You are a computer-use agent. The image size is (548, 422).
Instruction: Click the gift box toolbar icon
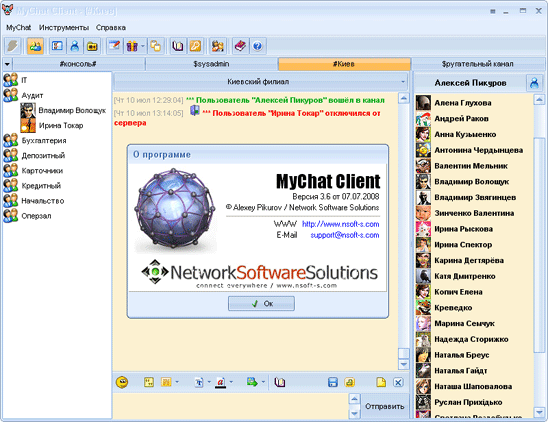point(132,46)
